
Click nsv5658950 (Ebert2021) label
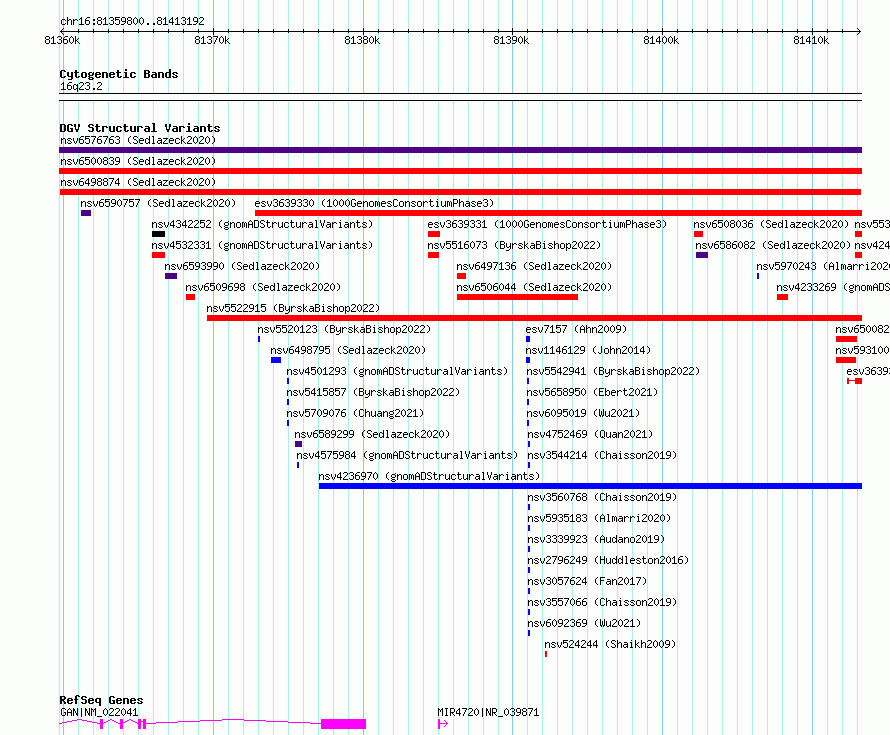[592, 392]
